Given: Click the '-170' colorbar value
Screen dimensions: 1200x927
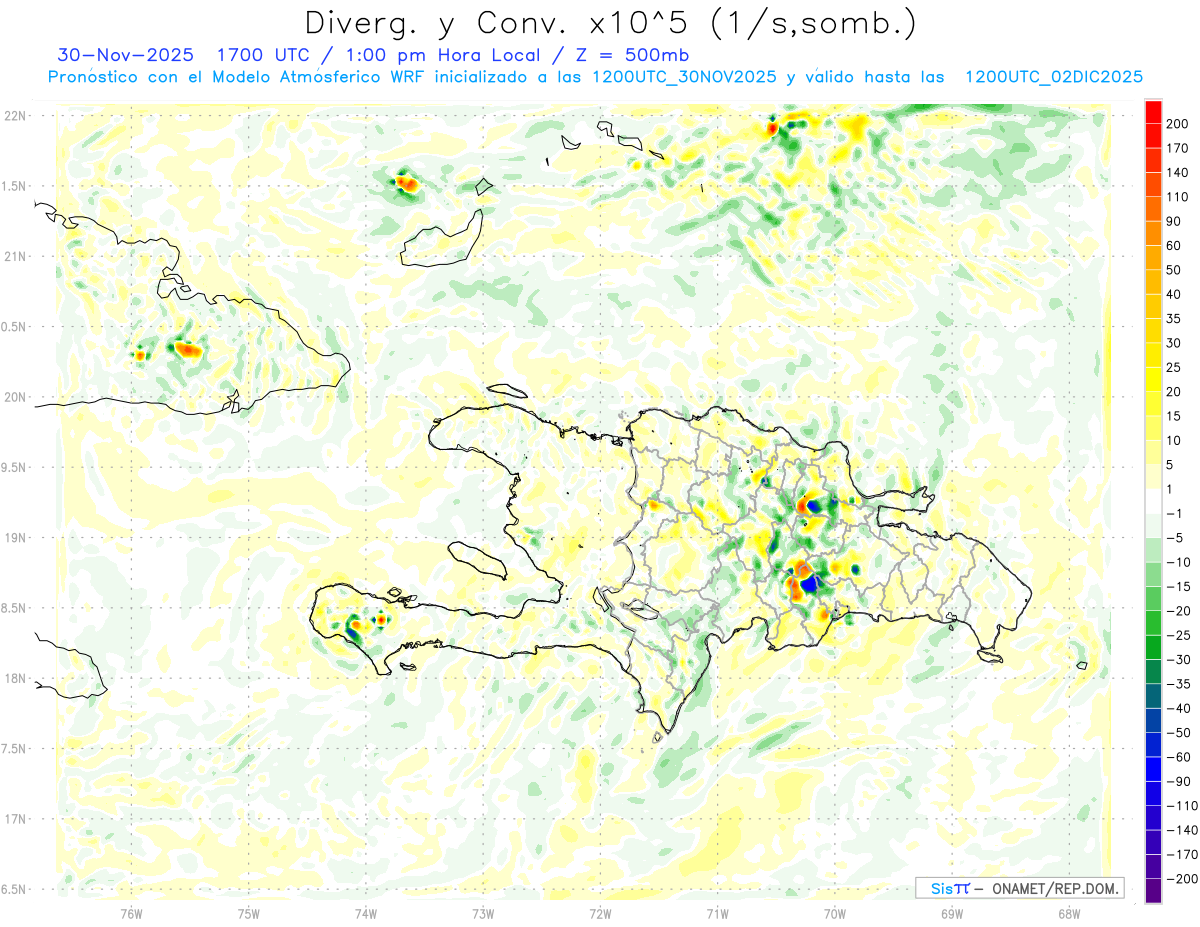Looking at the screenshot, I should coord(1183,854).
